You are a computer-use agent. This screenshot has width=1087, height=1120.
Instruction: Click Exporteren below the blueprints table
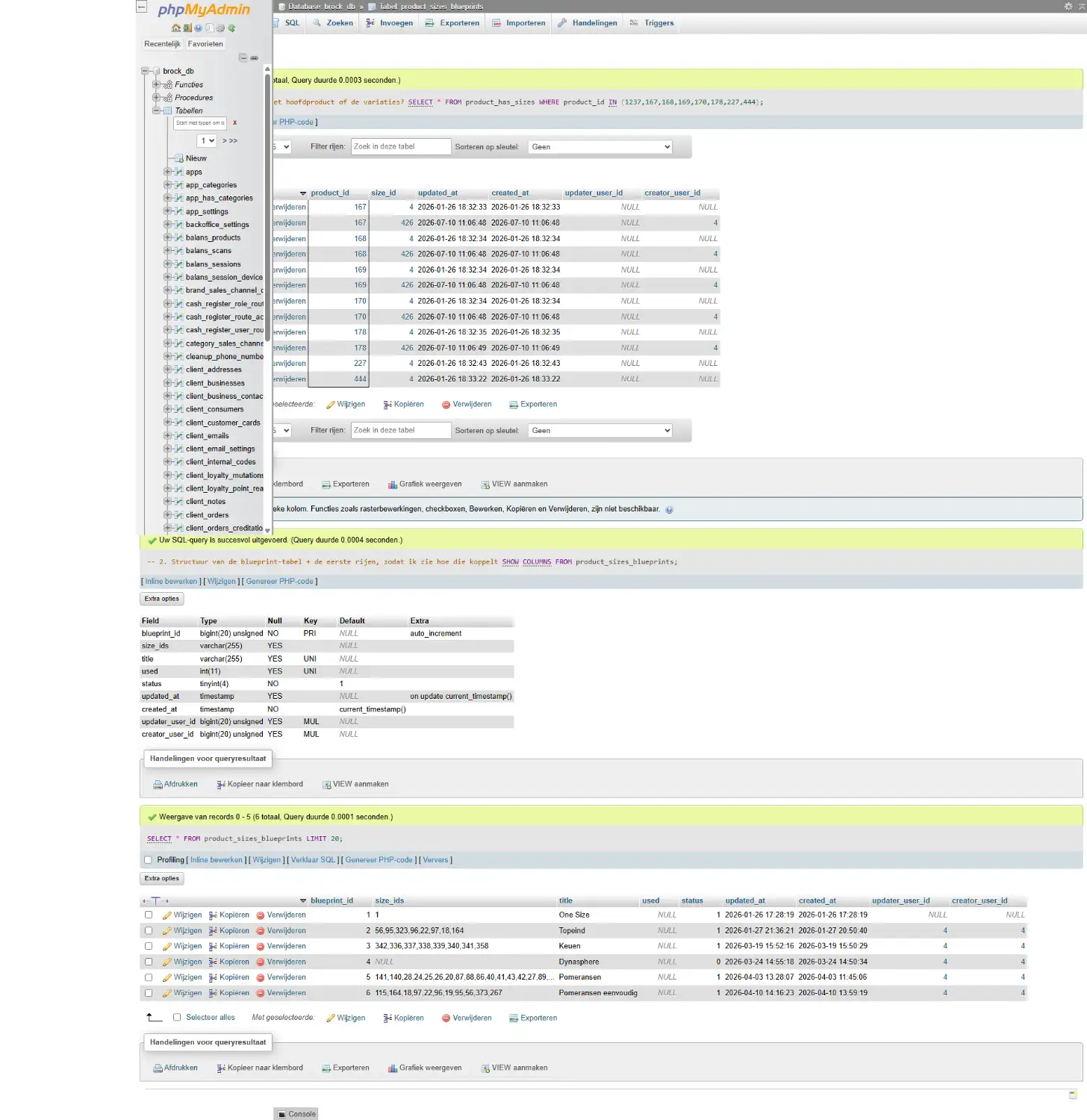pos(533,1018)
